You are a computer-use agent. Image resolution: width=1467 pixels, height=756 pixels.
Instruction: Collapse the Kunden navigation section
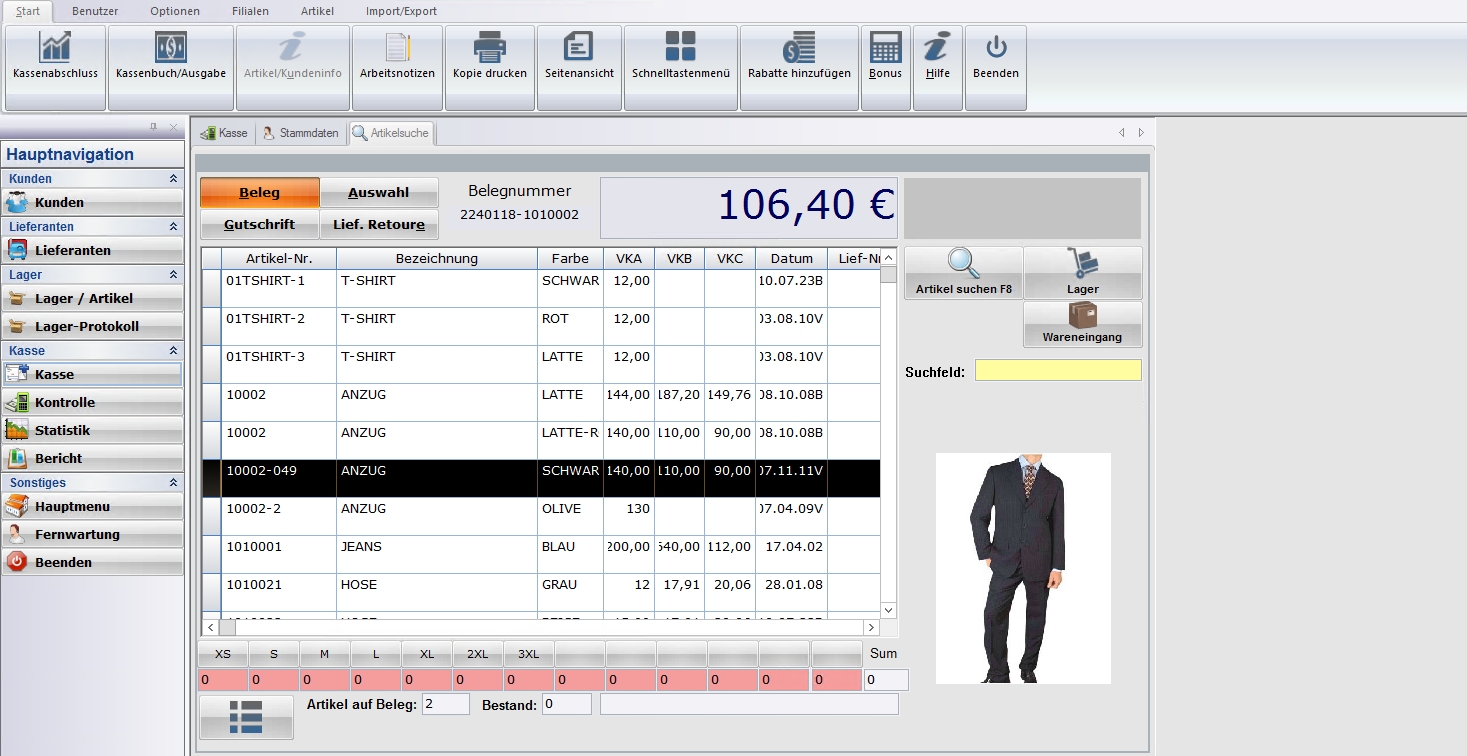click(173, 179)
